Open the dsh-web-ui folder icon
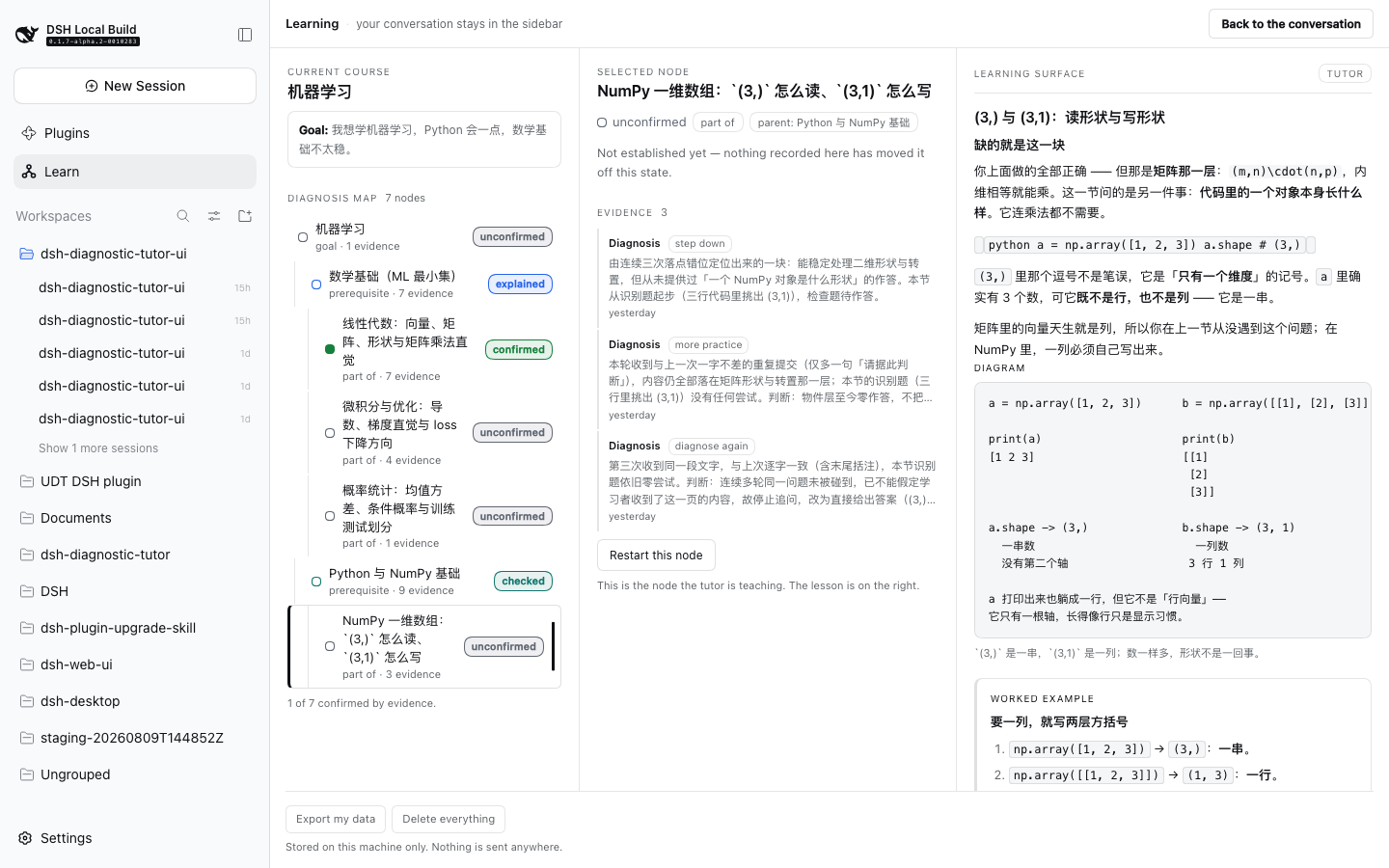Viewport: 1389px width, 868px height. pos(27,665)
